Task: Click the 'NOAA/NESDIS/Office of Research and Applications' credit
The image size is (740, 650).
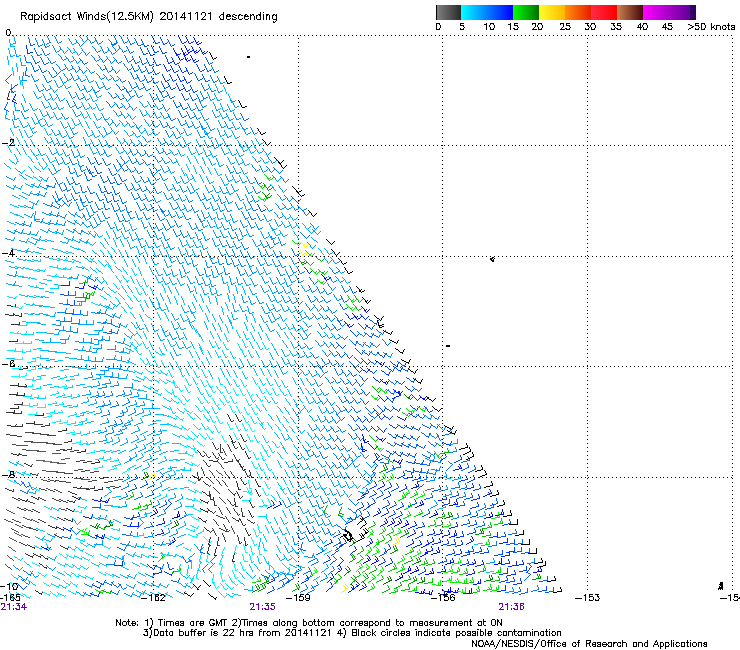Action: 589,644
